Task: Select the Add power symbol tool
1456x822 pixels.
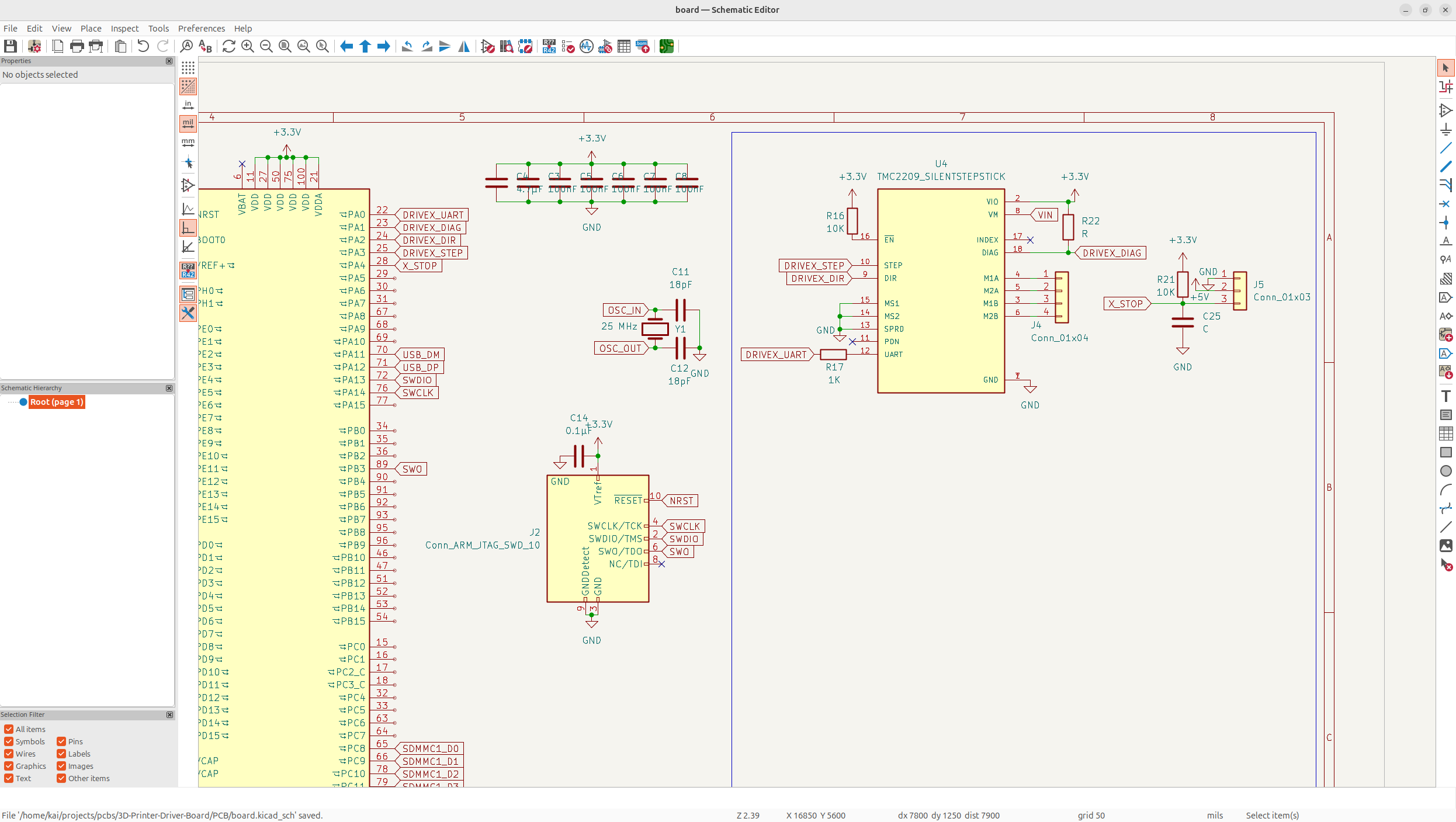Action: click(x=1445, y=129)
